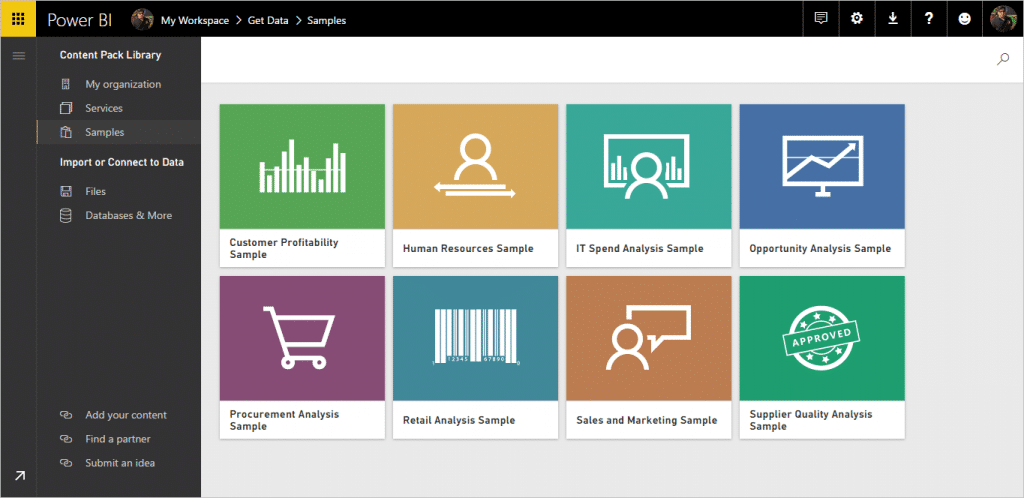This screenshot has height=498, width=1024.
Task: Go to My Workspace breadcrumb
Action: (195, 20)
